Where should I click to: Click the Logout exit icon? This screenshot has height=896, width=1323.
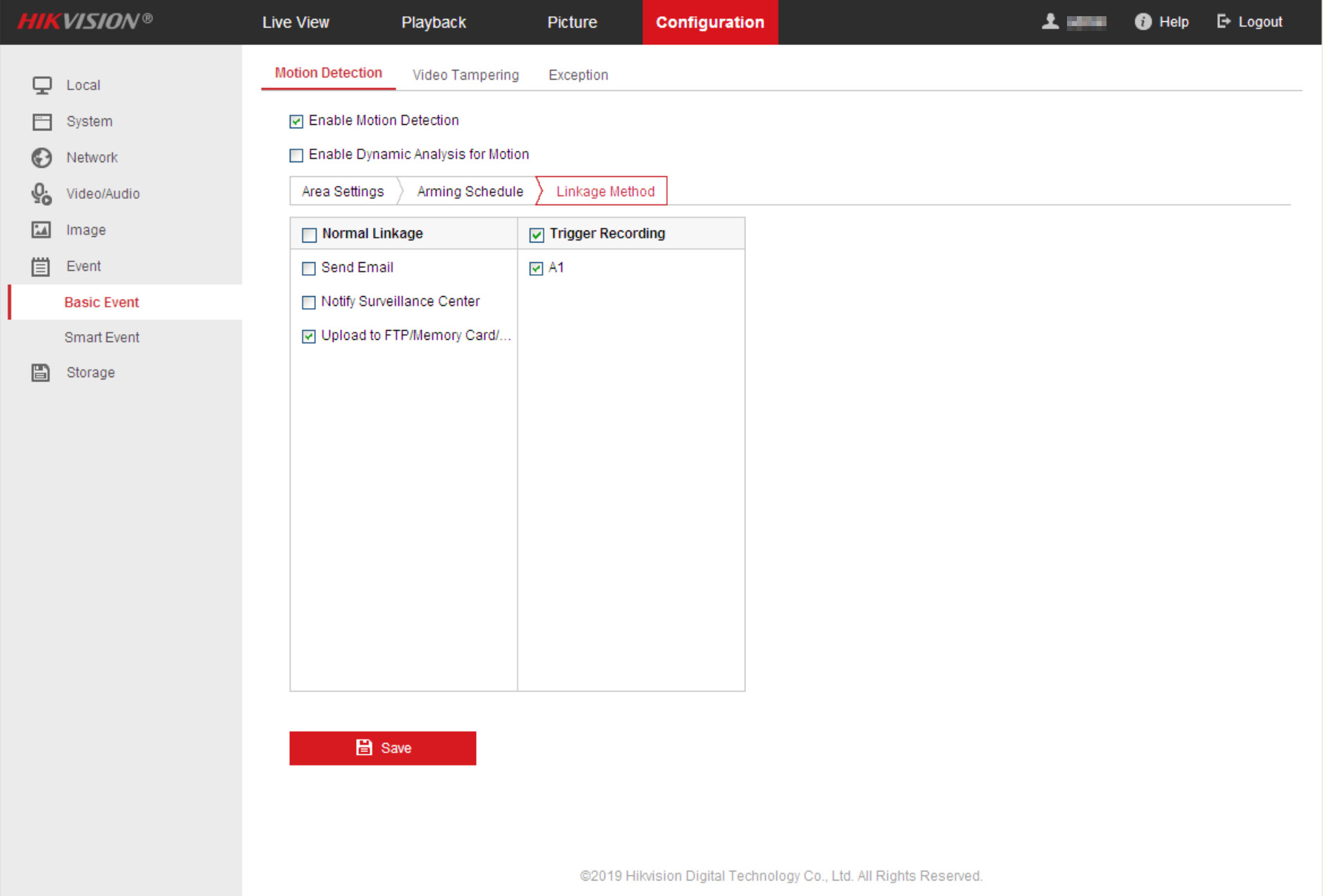click(x=1224, y=22)
